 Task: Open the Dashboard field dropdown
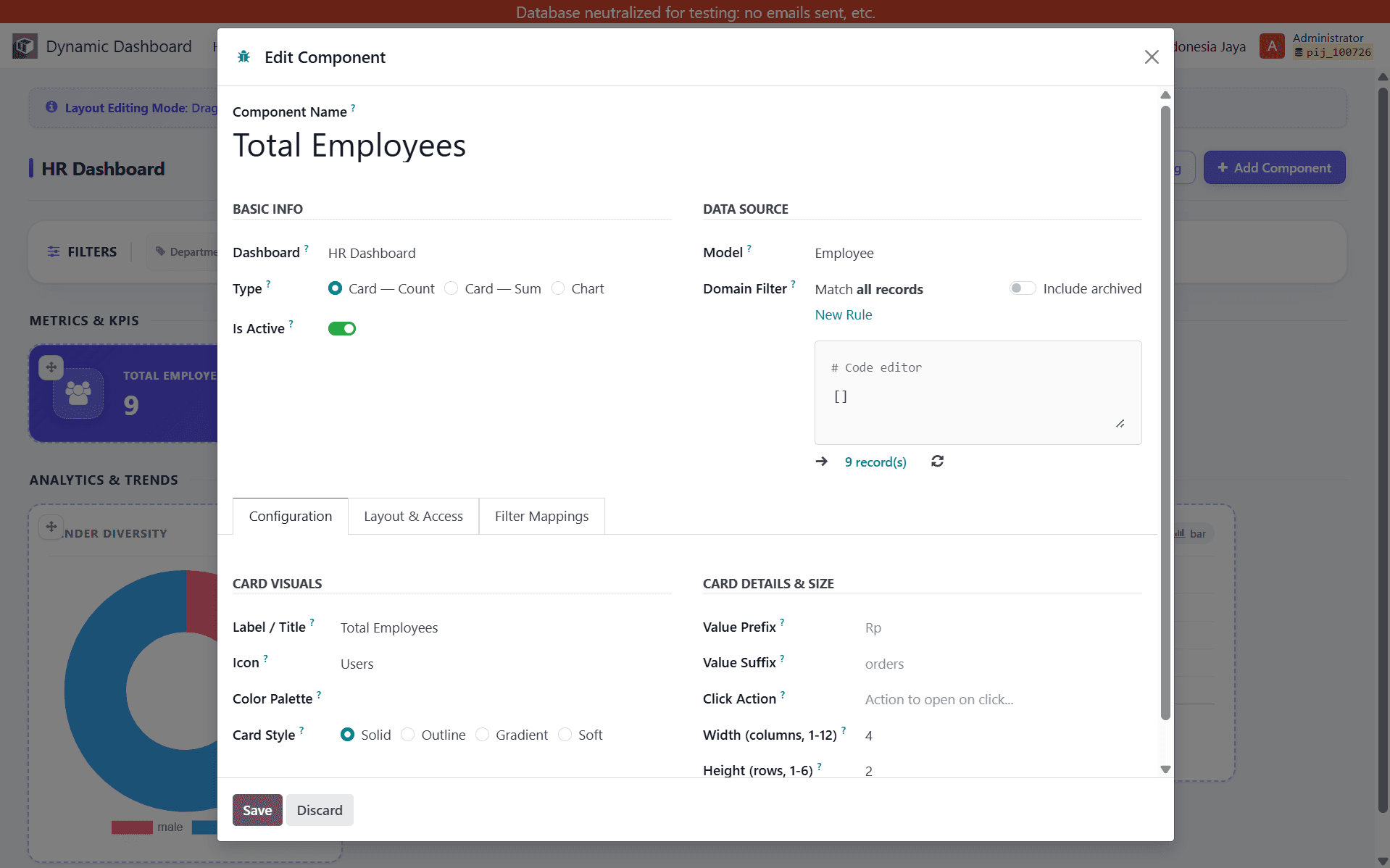tap(499, 253)
